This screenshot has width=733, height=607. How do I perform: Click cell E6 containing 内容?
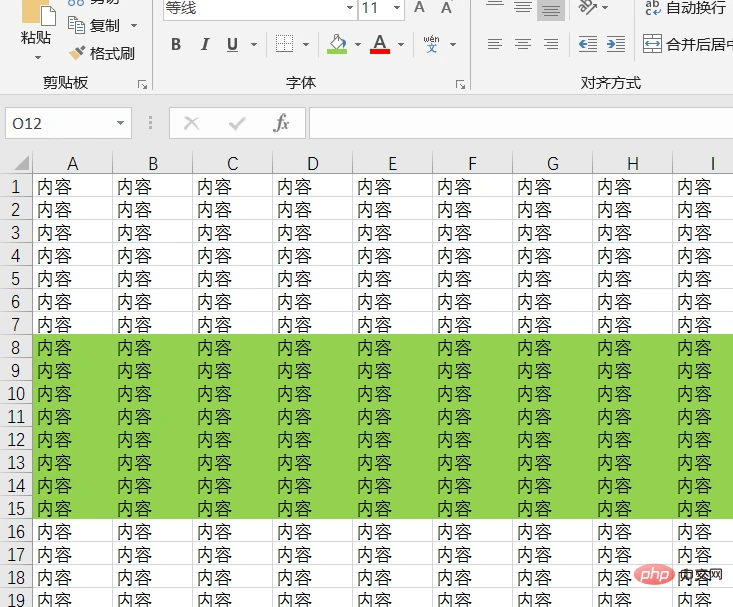(x=393, y=302)
